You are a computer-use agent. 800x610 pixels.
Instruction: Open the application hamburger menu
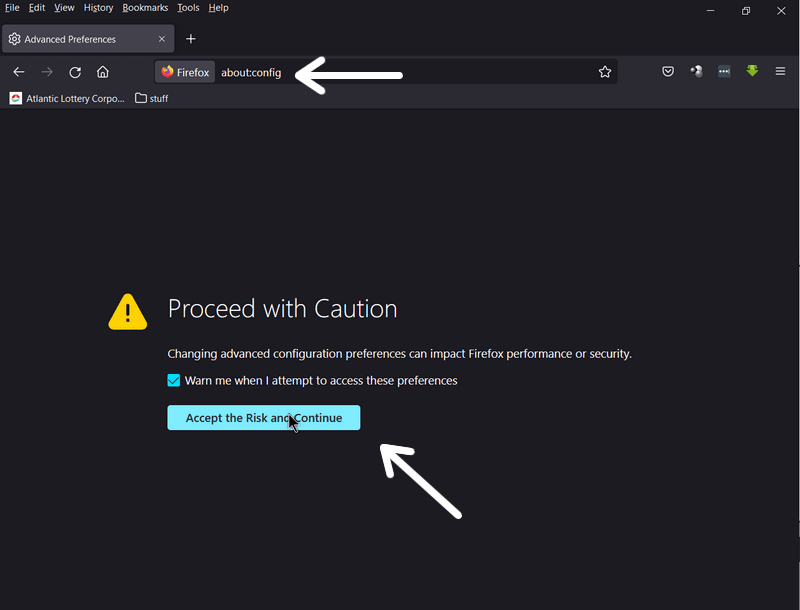pyautogui.click(x=780, y=71)
